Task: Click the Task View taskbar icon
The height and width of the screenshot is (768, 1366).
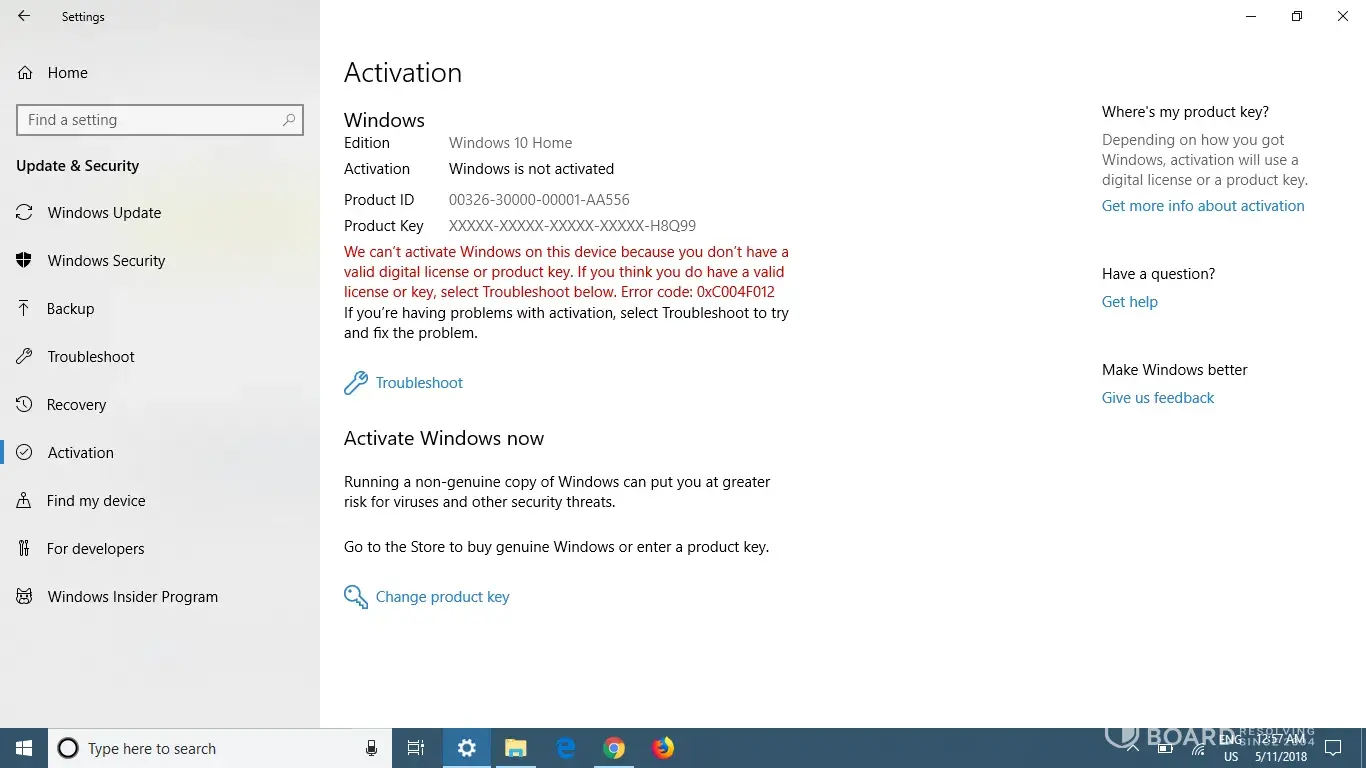Action: point(416,748)
